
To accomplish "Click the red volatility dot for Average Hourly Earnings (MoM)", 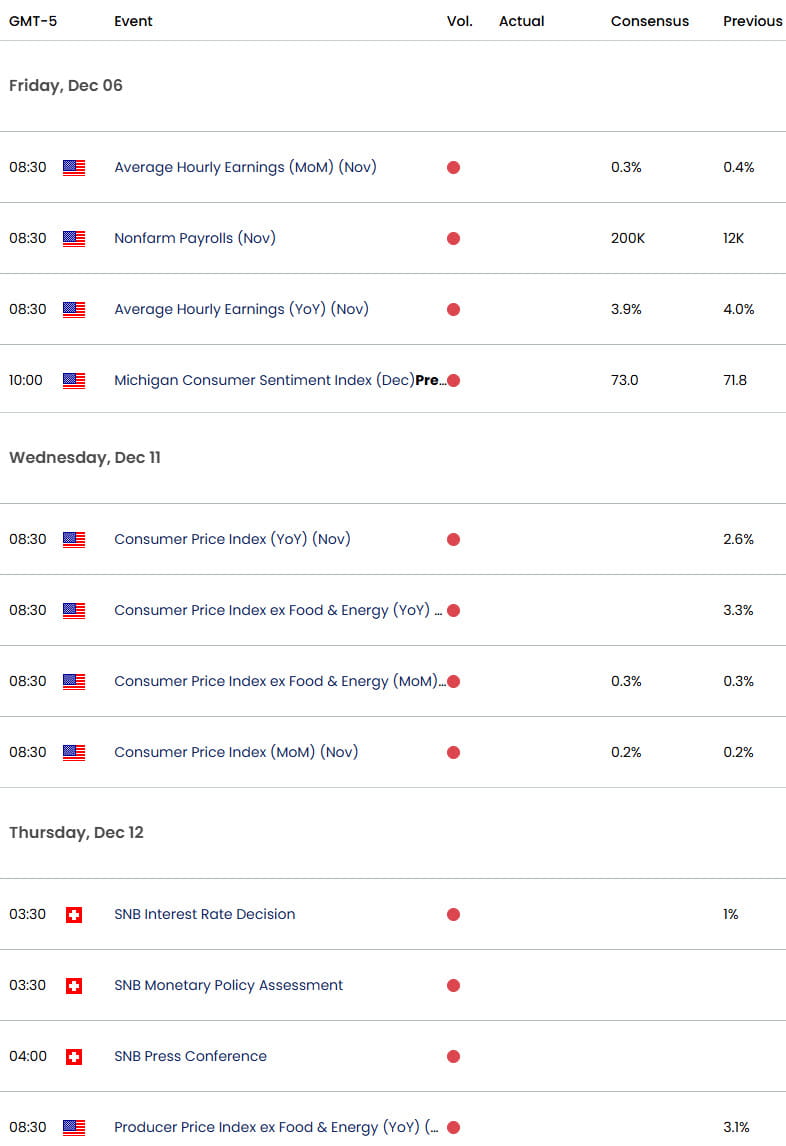I will (x=453, y=168).
